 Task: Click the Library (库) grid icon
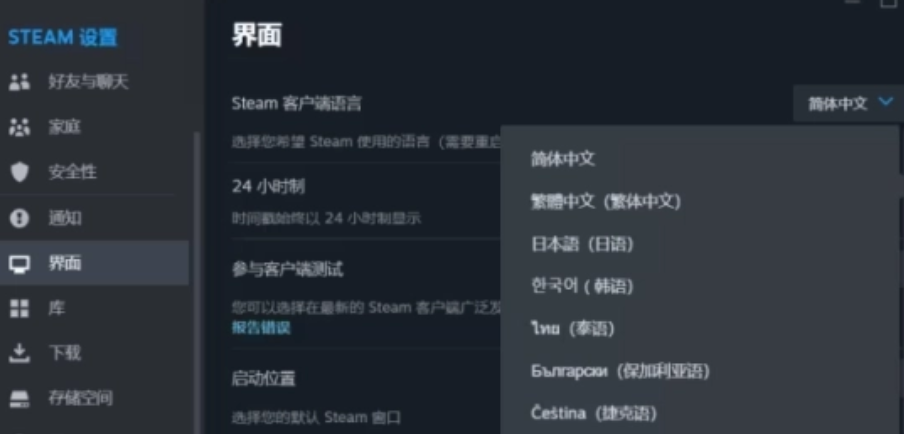20,308
